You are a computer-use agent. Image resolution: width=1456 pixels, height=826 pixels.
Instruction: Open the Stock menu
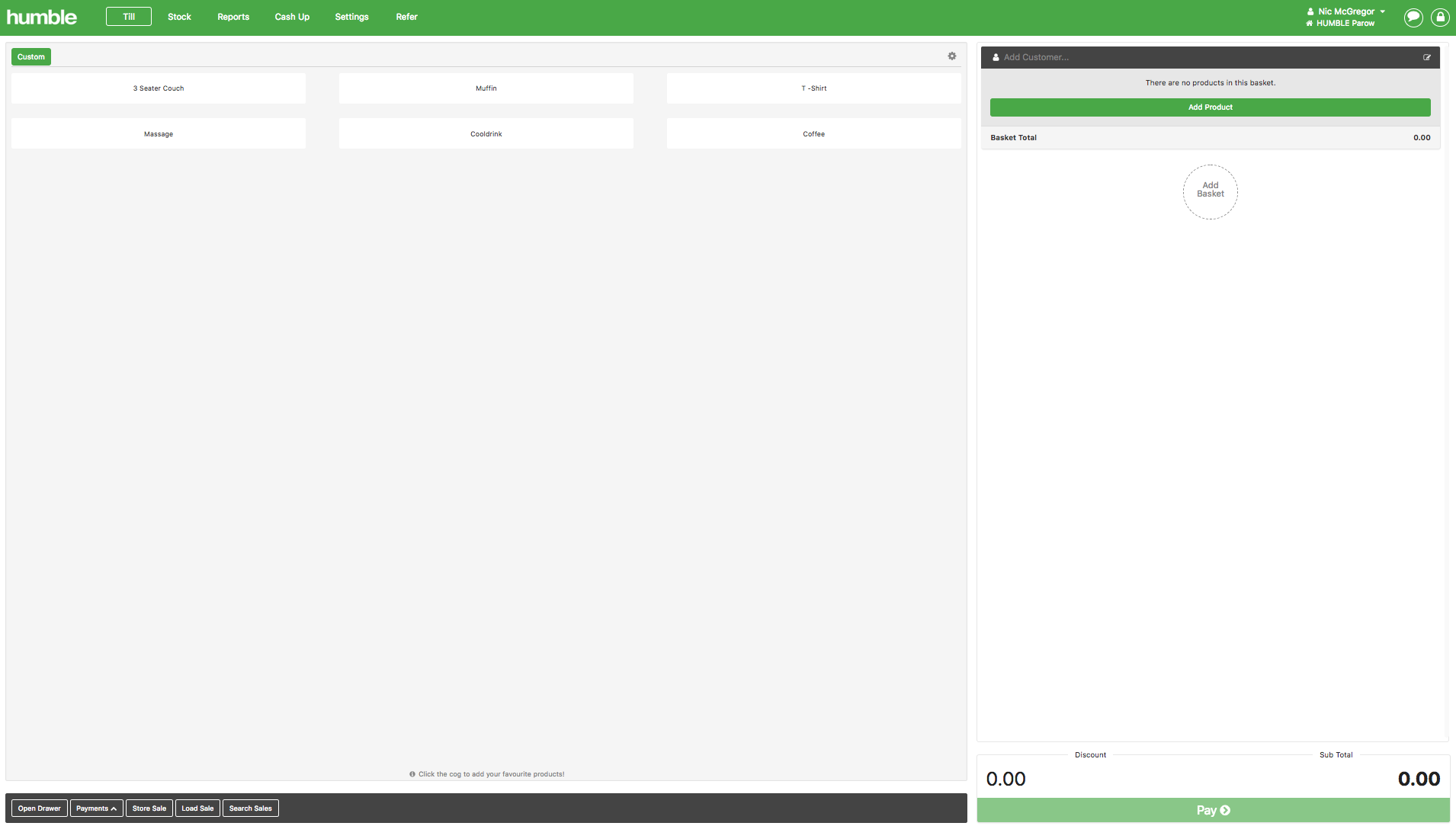click(x=179, y=17)
